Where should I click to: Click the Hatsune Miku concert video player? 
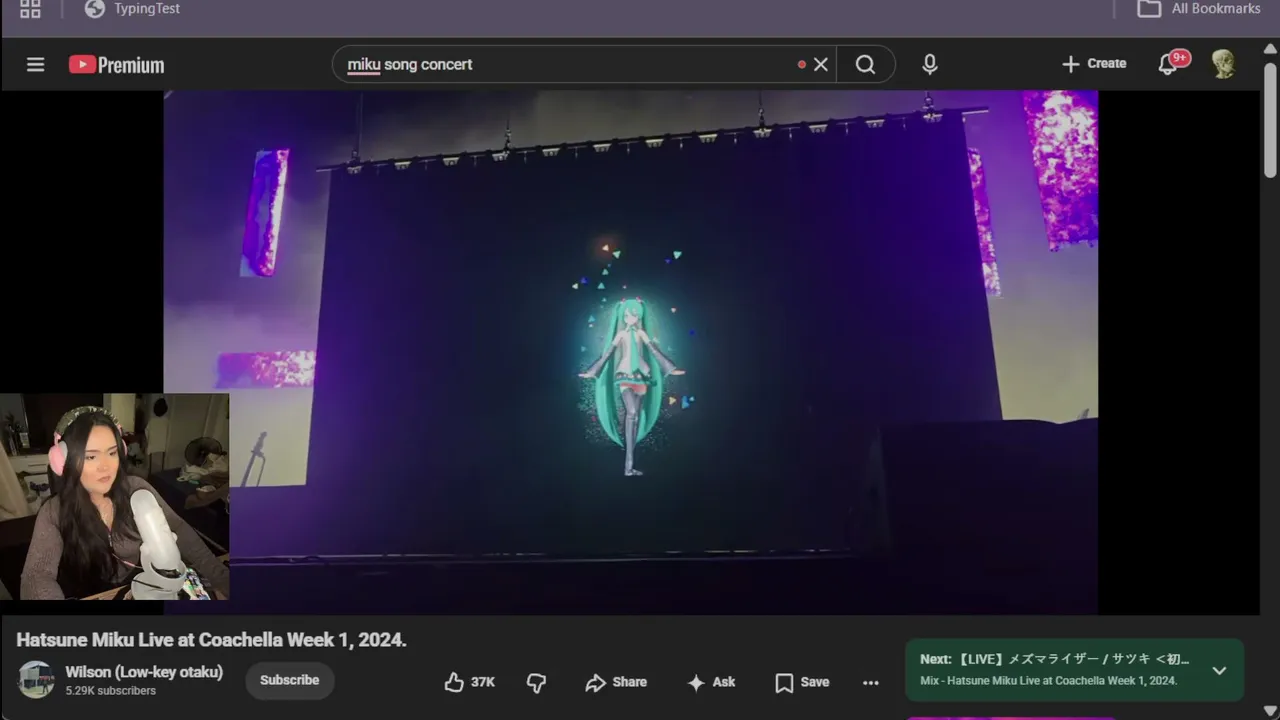tap(631, 352)
